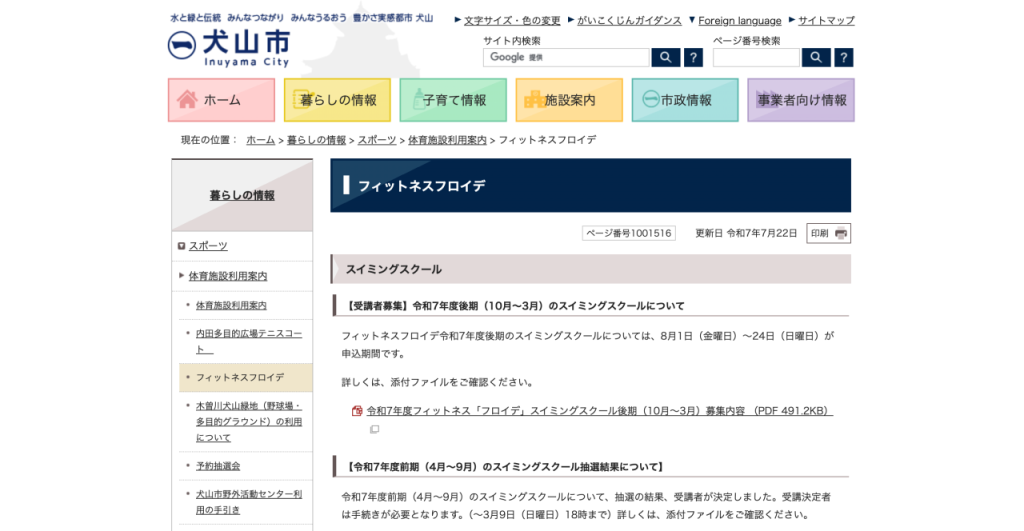
Task: Open sidebar 木曽川犬山緑地 link
Action: pos(249,421)
